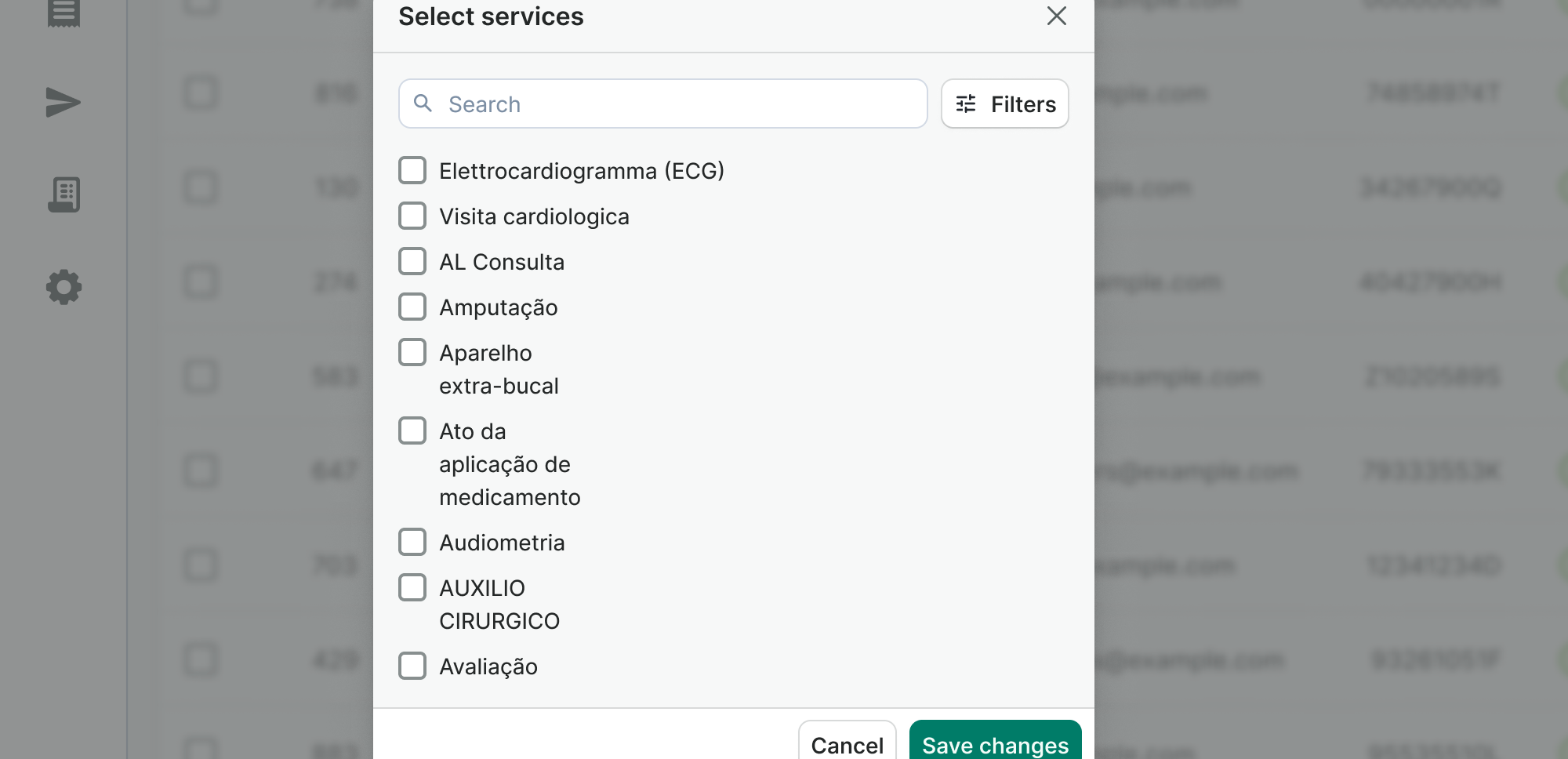Toggle the Audiometria checkbox

412,542
